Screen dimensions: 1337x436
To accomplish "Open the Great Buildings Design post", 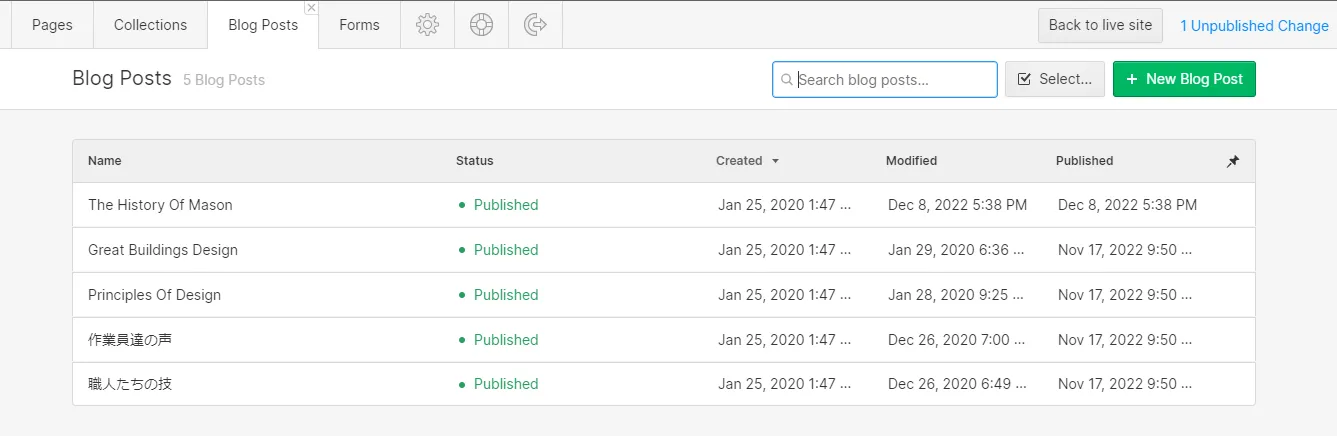I will pos(163,250).
